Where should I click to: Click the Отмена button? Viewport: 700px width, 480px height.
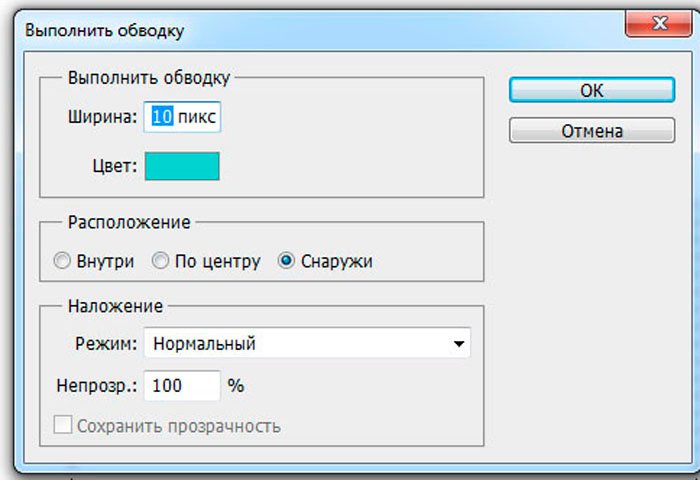click(x=591, y=131)
